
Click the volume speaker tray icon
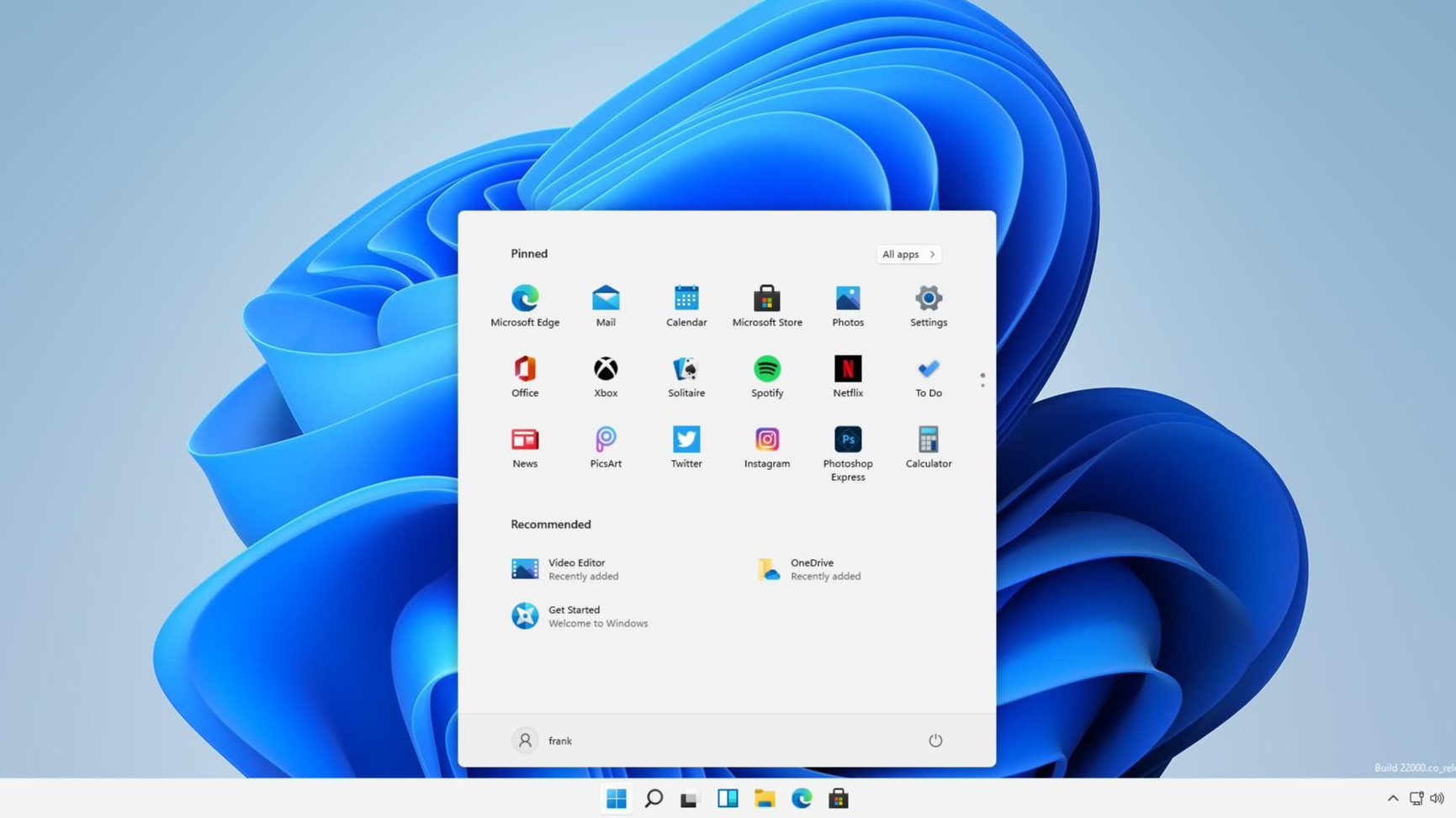click(1437, 799)
